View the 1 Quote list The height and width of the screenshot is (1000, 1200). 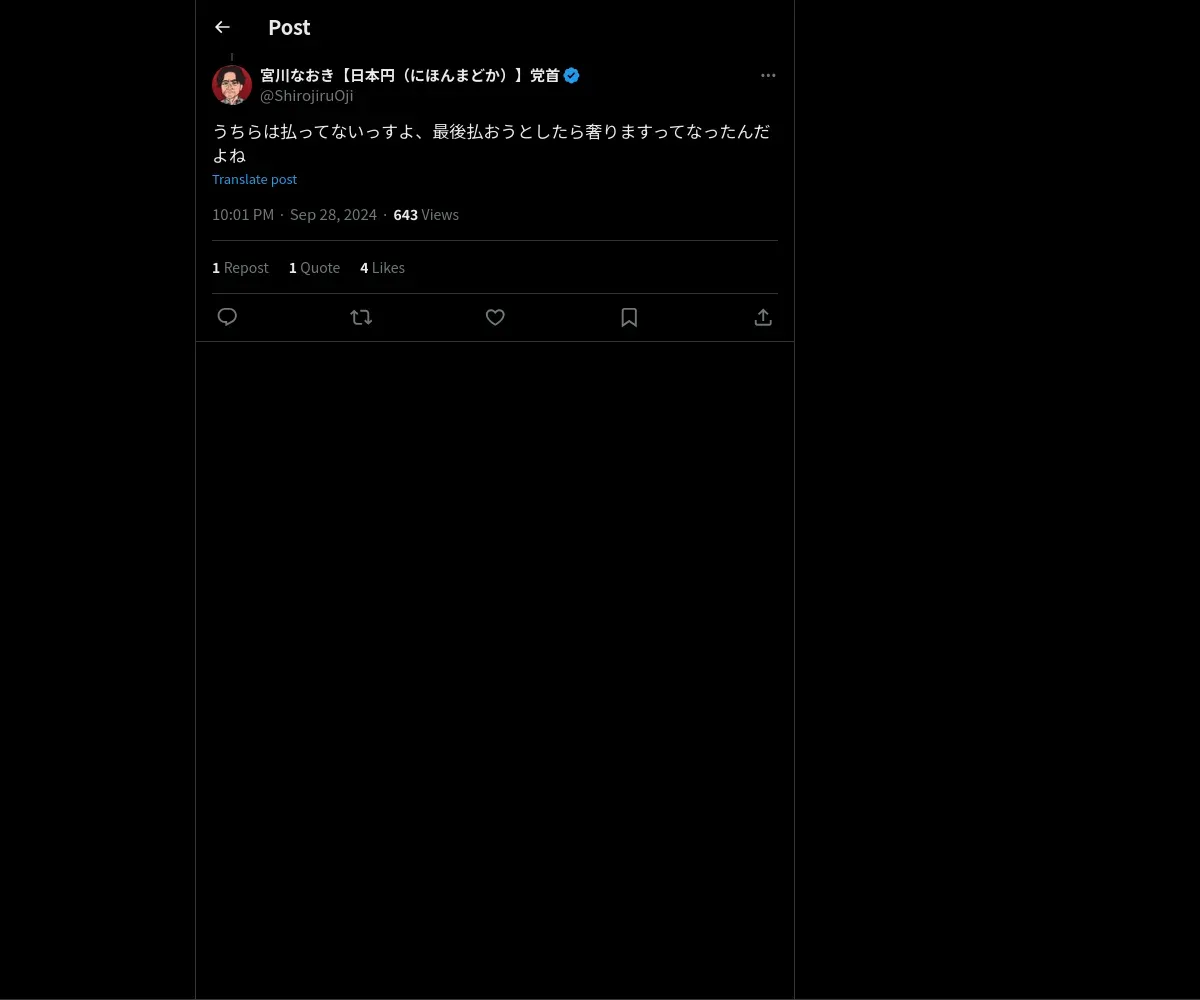pyautogui.click(x=314, y=268)
